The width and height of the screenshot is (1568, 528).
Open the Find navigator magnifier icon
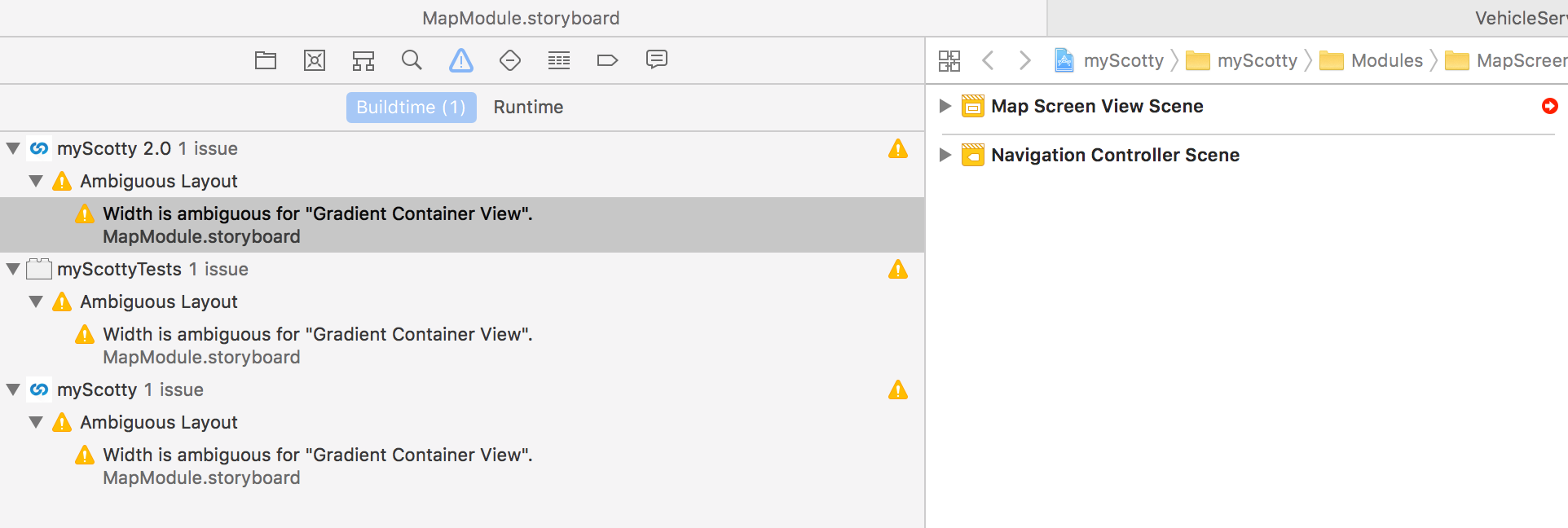(x=412, y=59)
